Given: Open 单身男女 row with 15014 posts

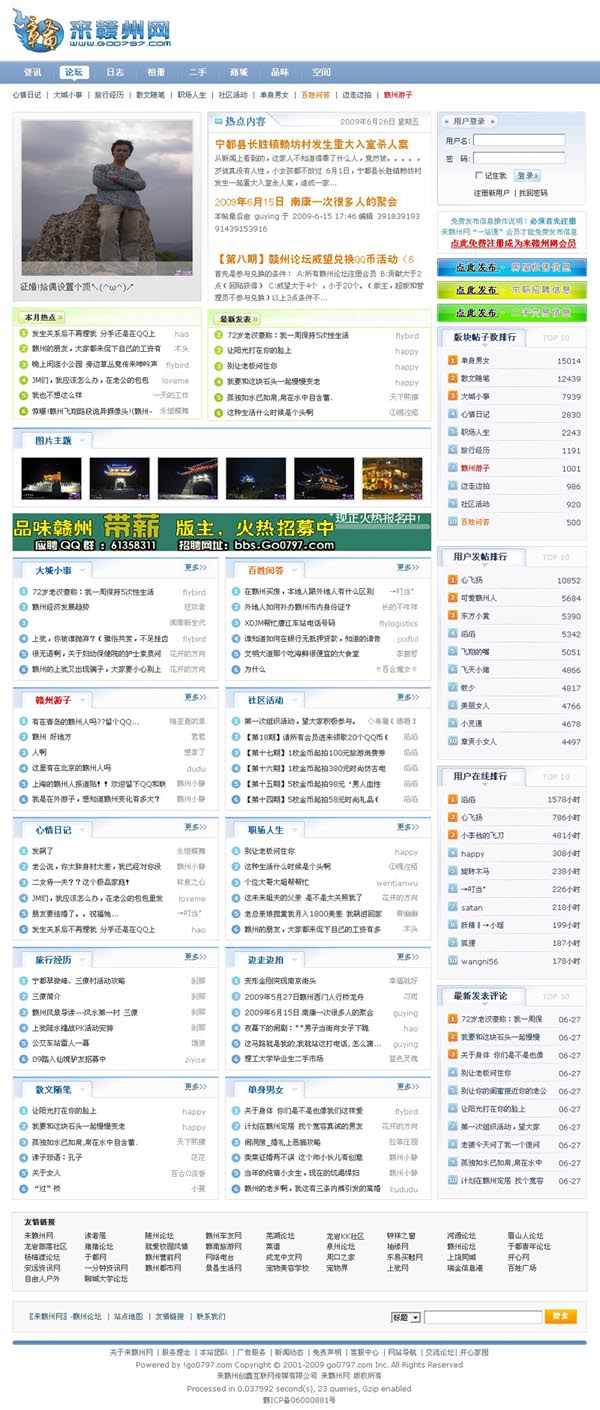Looking at the screenshot, I should click(512, 360).
